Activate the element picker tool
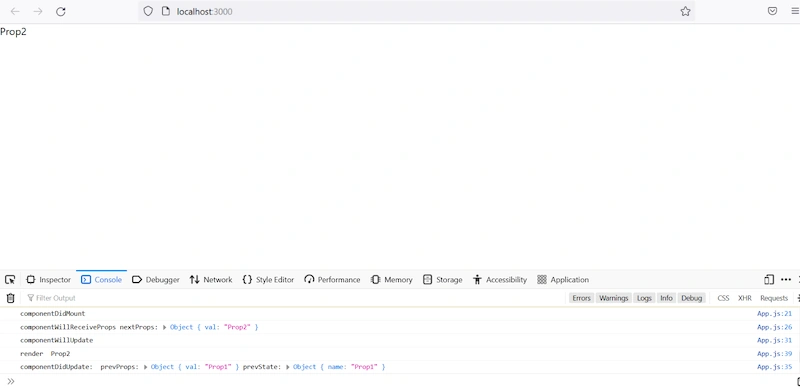 click(10, 280)
